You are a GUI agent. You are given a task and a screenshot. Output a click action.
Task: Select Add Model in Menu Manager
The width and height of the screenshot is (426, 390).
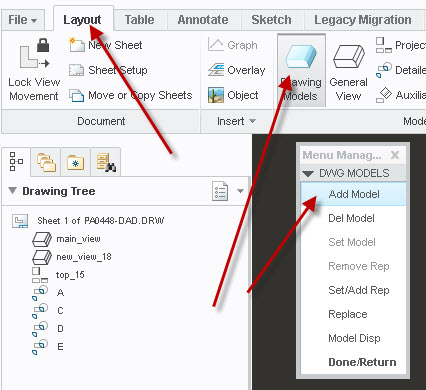[x=353, y=194]
